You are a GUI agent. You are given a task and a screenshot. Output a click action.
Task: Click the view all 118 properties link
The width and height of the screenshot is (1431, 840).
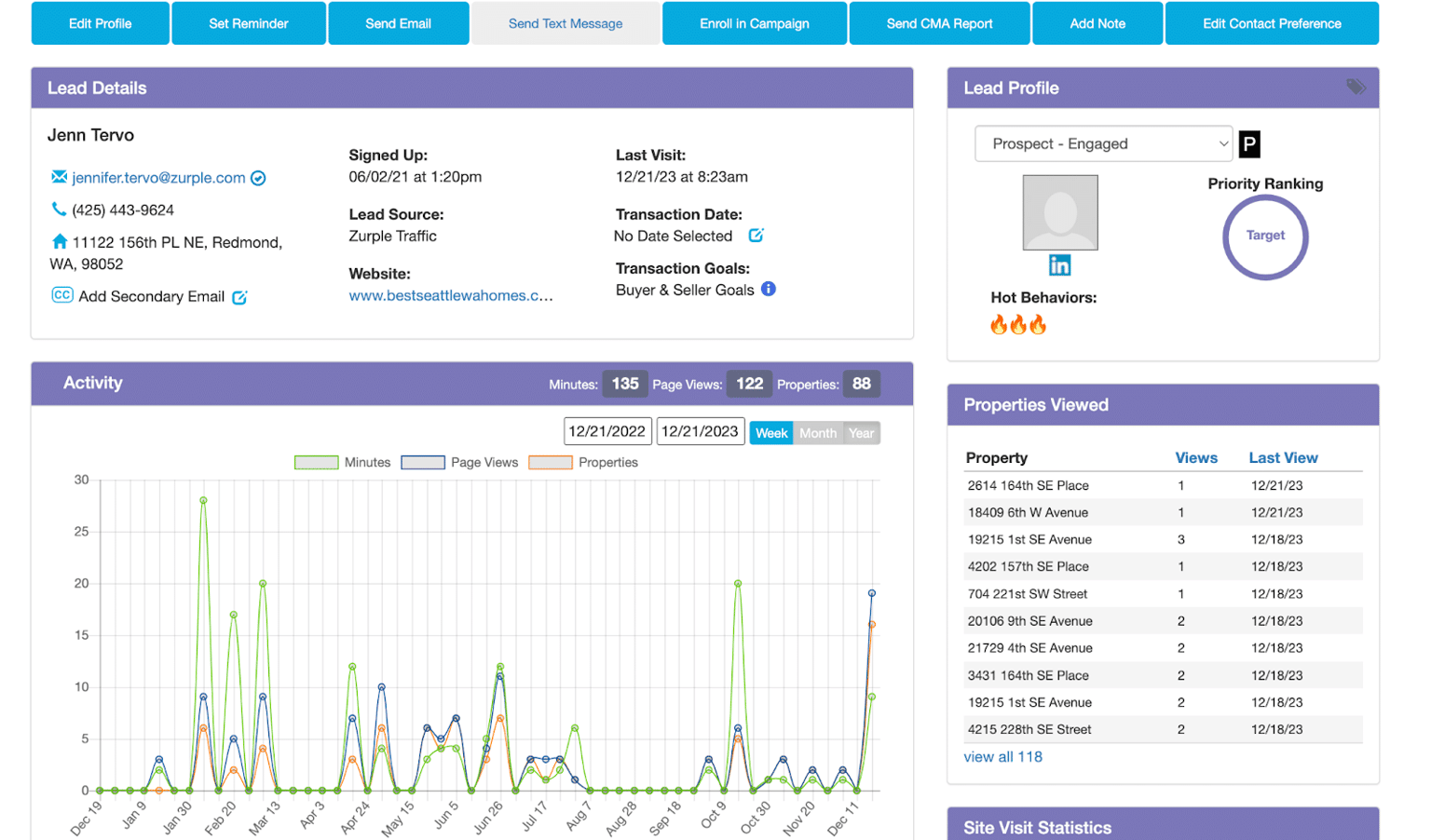pyautogui.click(x=1002, y=756)
